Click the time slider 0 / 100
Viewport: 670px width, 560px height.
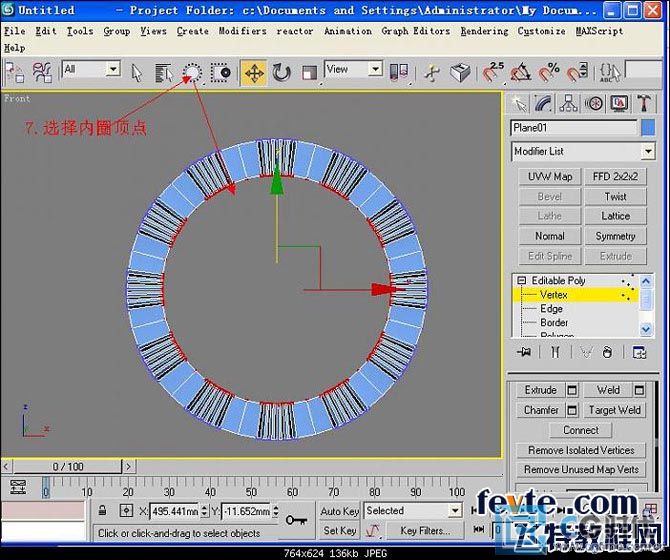pos(68,466)
